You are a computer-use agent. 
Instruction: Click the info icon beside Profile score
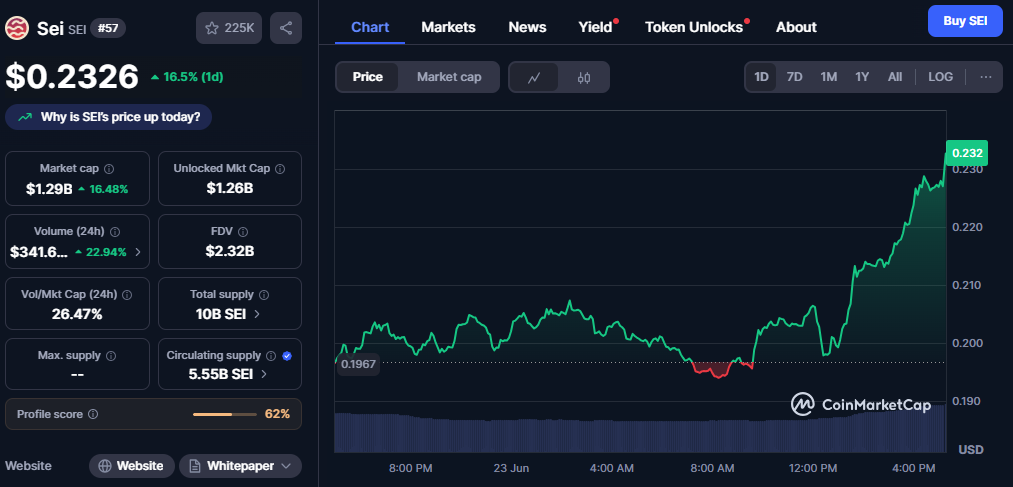coord(93,414)
